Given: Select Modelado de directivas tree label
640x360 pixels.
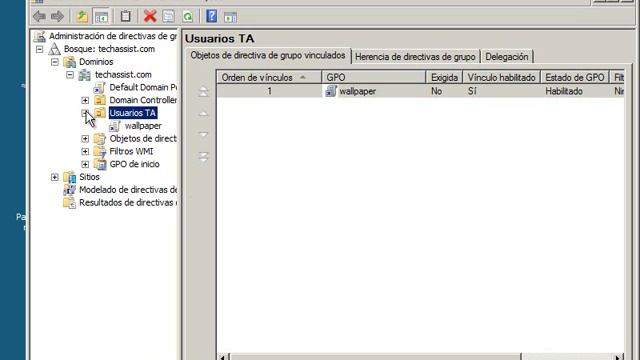Looking at the screenshot, I should pyautogui.click(x=128, y=190).
